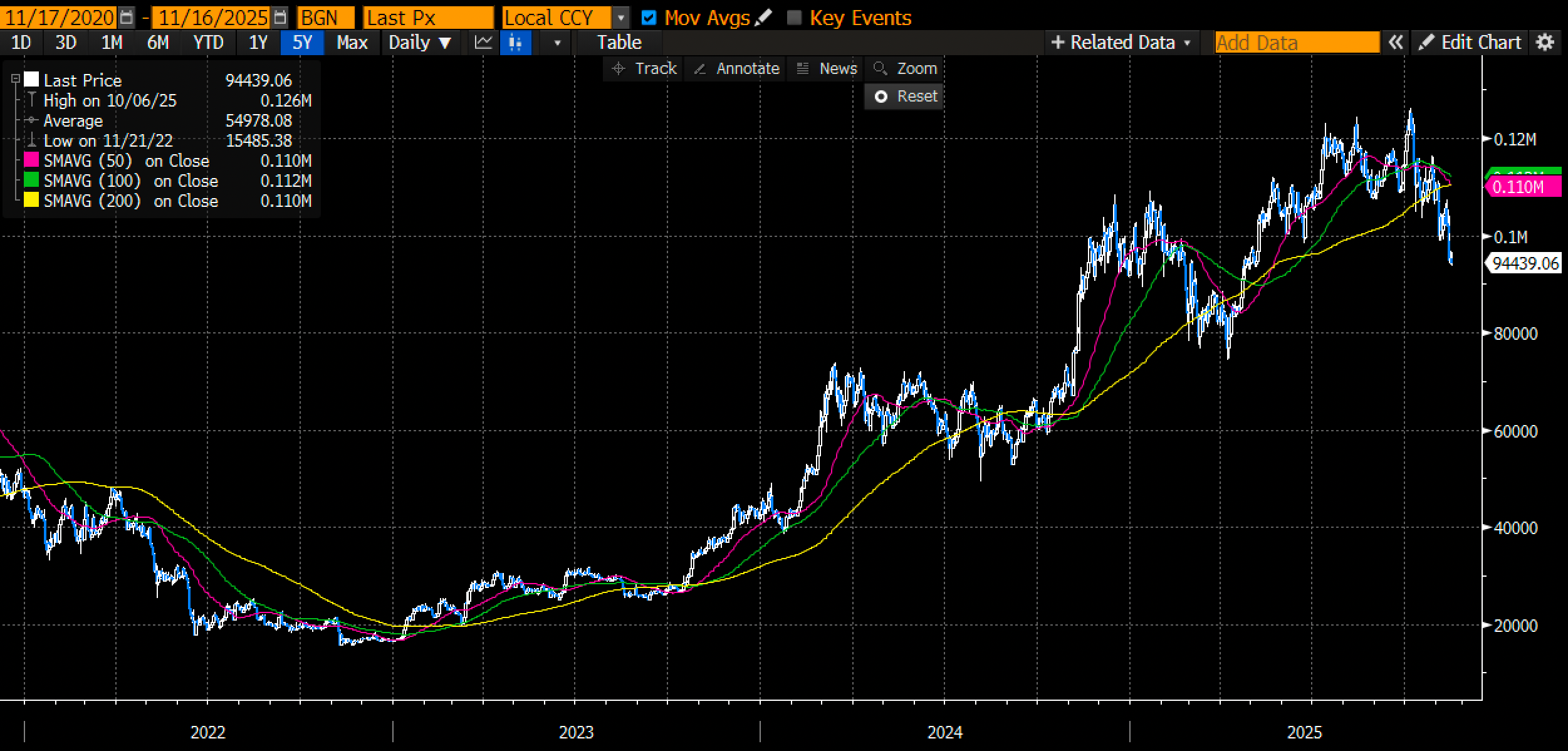1568x751 pixels.
Task: Open the Local CCY currency dropdown
Action: pos(620,18)
